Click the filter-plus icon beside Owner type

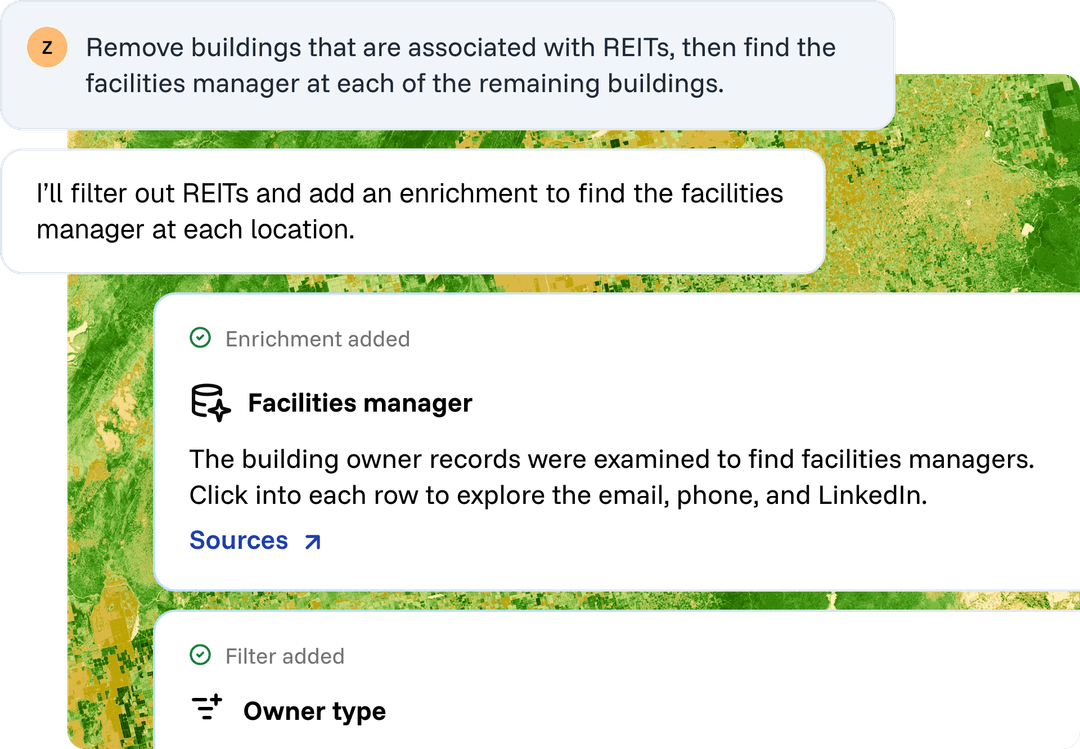coord(207,708)
